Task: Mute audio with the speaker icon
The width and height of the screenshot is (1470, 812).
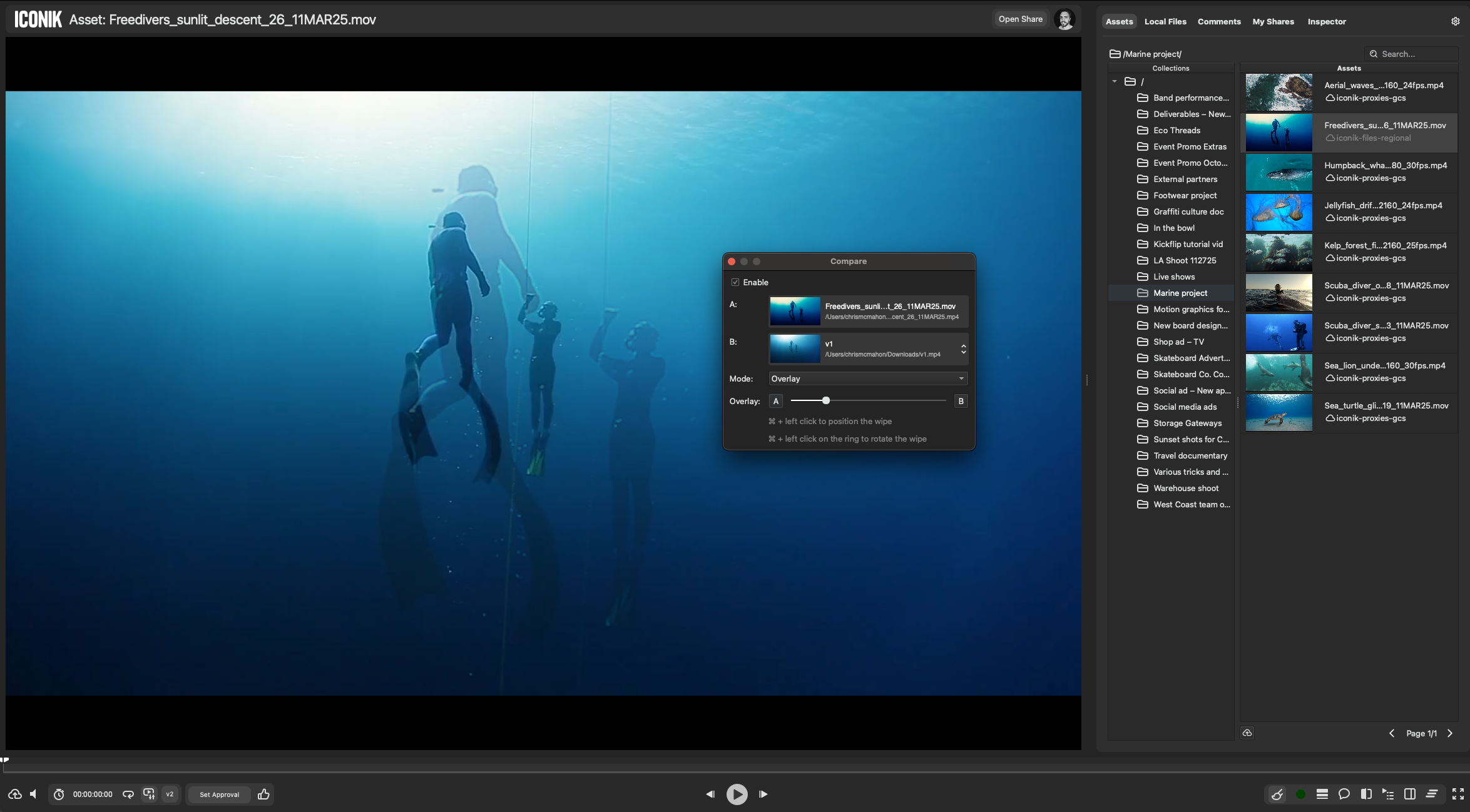Action: click(x=34, y=794)
